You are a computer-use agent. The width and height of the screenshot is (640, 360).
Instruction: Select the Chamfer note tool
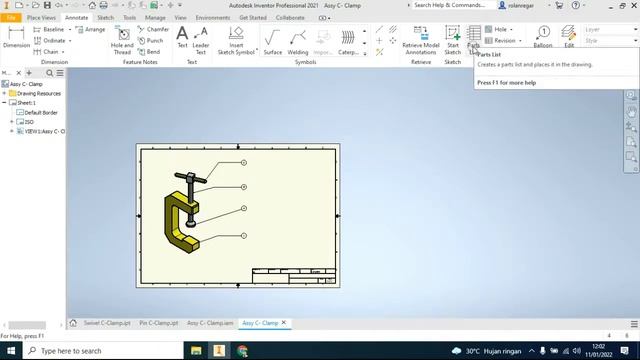click(153, 29)
